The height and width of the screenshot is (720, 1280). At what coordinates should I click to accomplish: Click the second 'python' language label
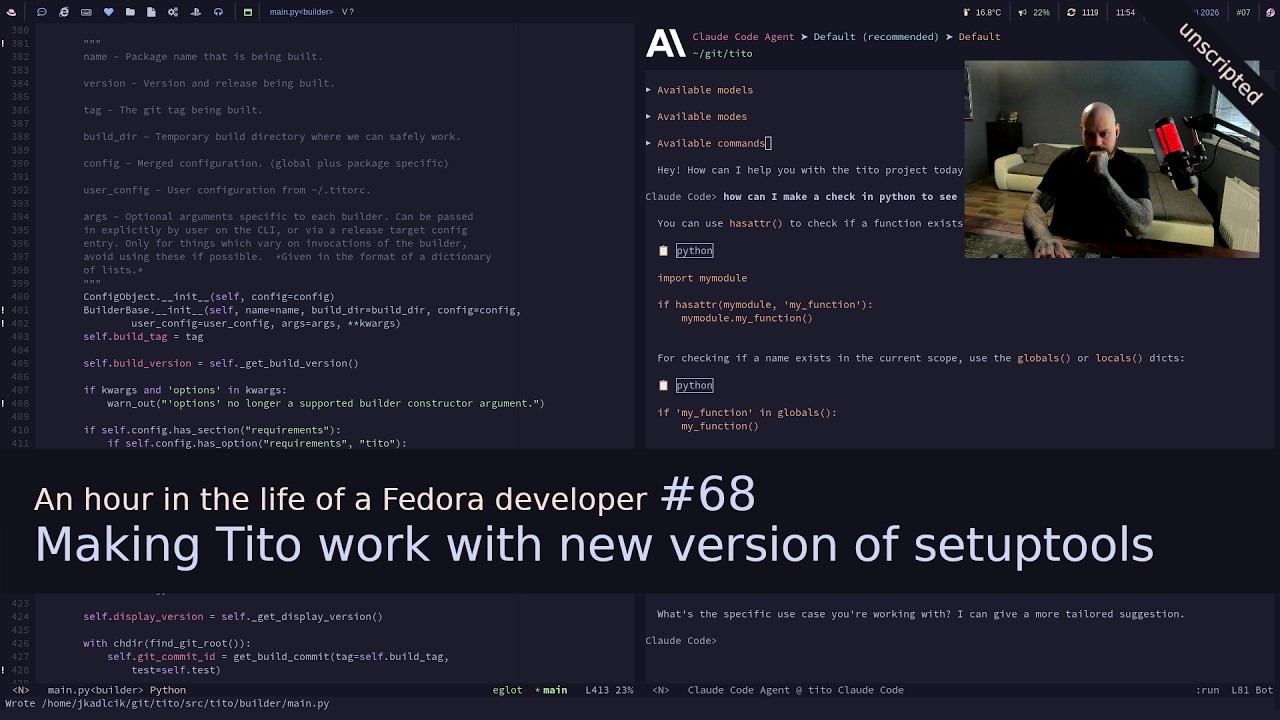coord(694,385)
